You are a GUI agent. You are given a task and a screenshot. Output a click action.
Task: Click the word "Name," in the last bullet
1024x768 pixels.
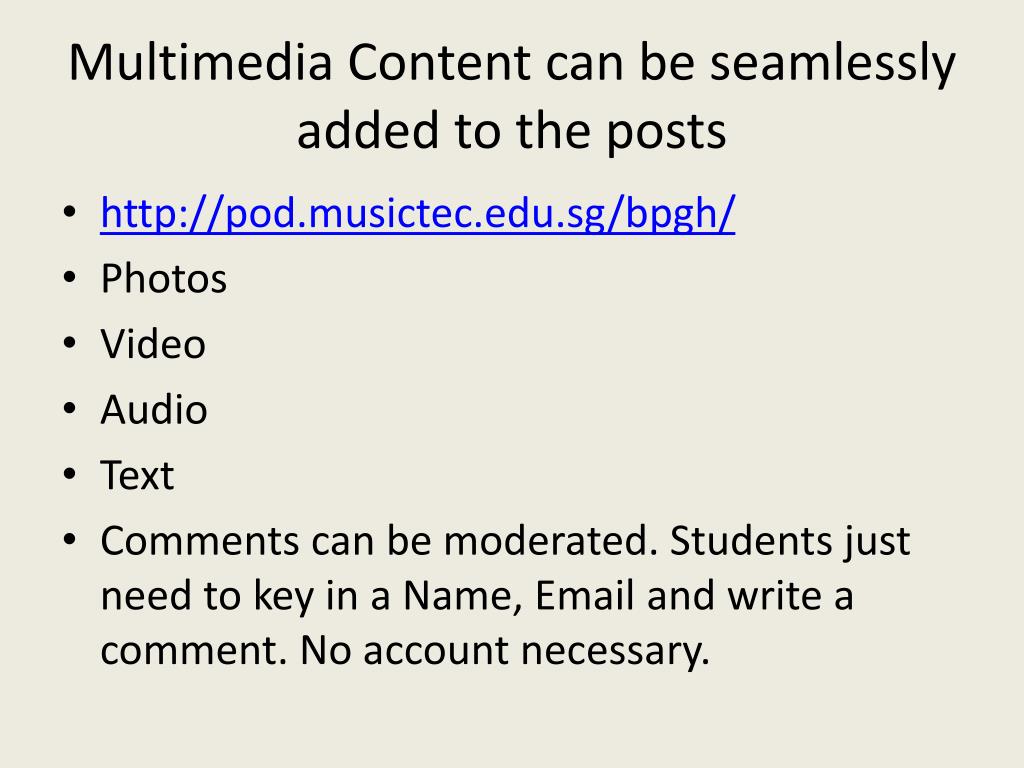[x=462, y=597]
